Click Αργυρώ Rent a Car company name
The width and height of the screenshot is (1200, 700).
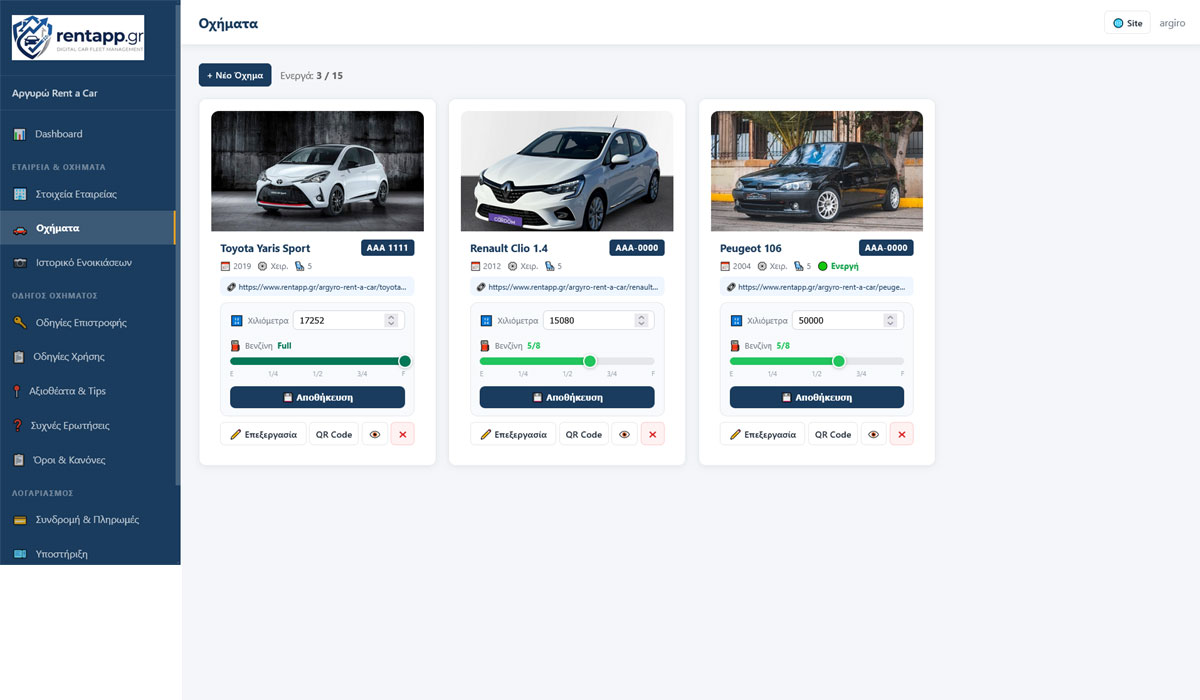point(55,93)
